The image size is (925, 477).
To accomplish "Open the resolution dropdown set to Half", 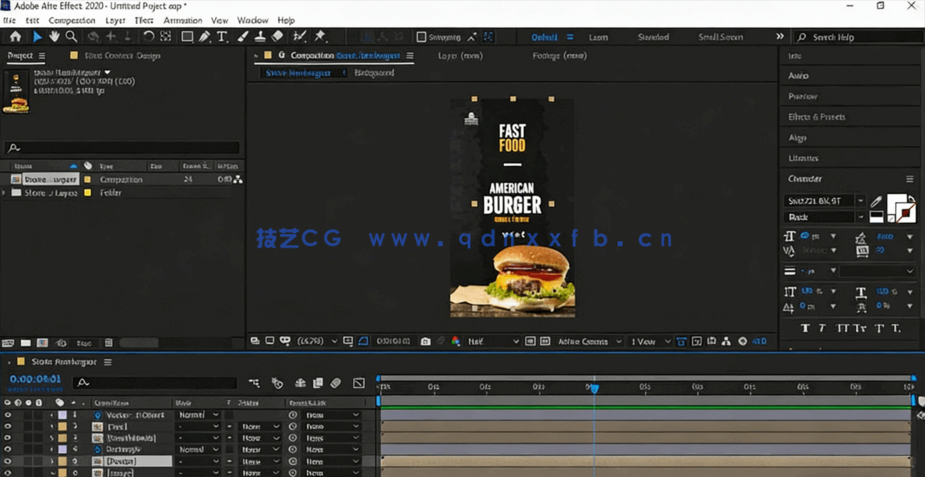I will click(x=493, y=342).
